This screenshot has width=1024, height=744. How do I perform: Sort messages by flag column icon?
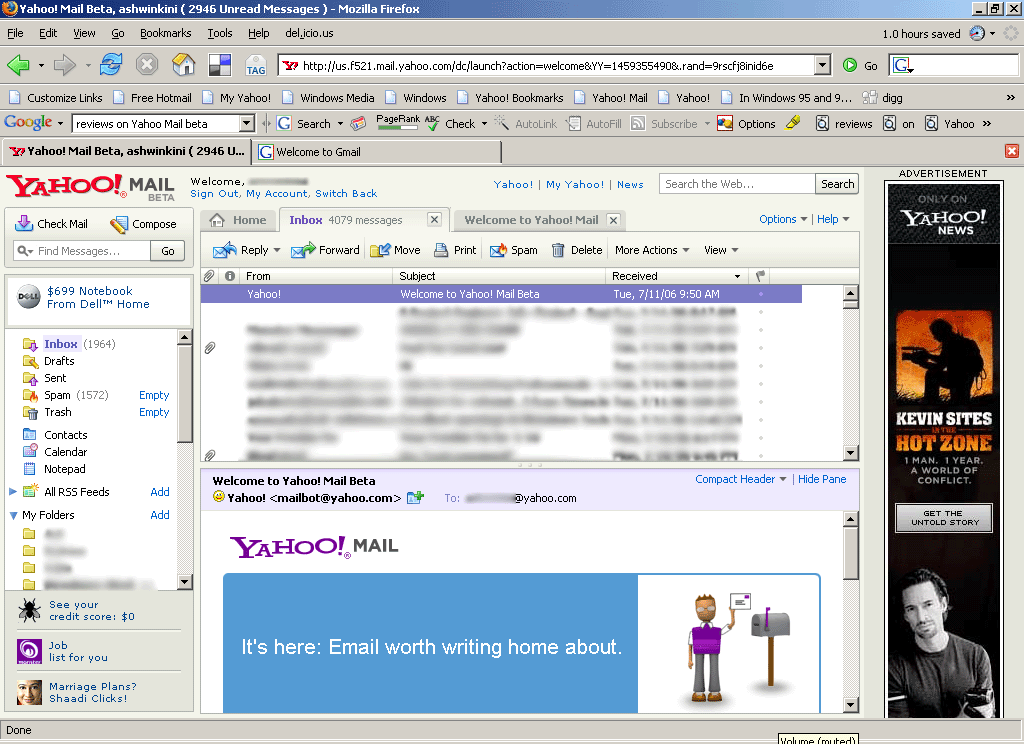[760, 276]
